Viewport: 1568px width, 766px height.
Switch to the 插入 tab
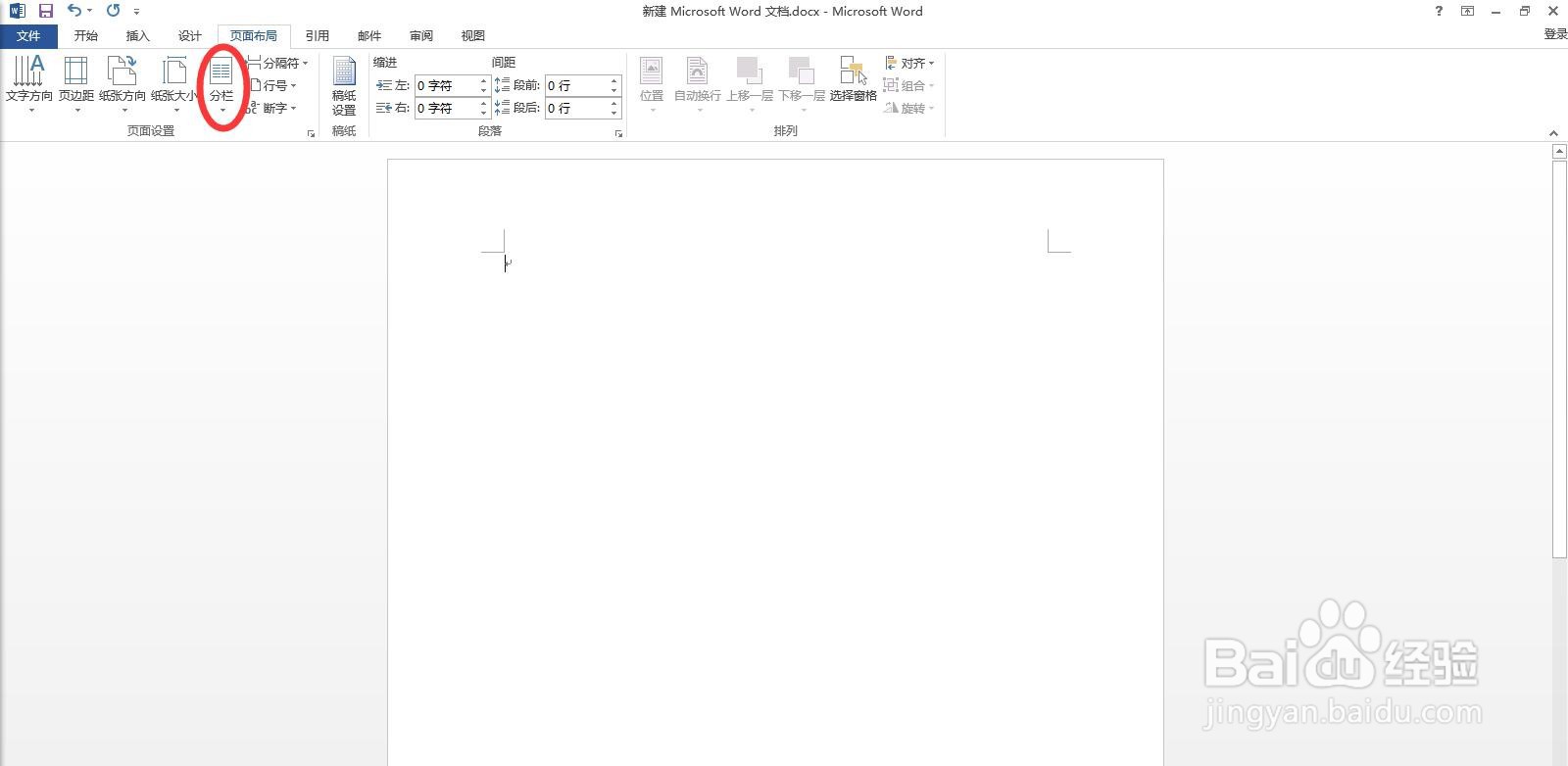(138, 35)
